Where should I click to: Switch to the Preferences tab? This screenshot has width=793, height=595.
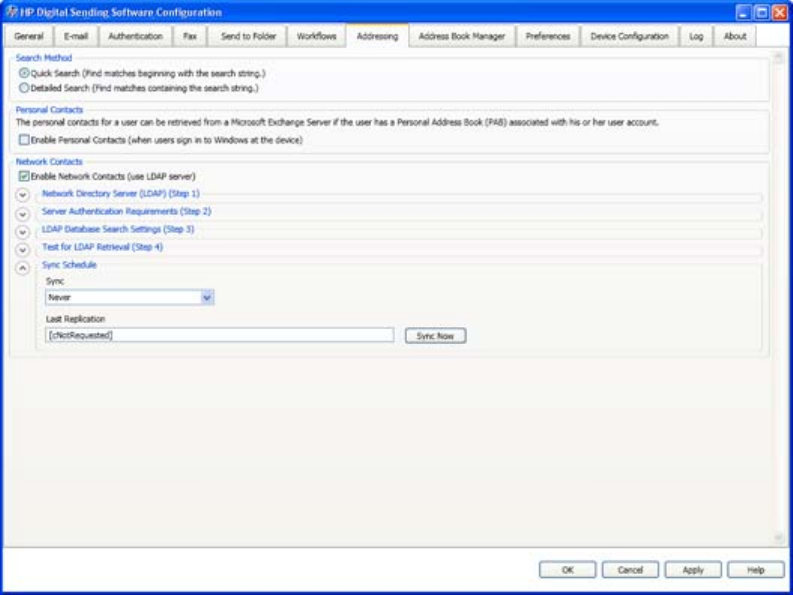tap(548, 36)
